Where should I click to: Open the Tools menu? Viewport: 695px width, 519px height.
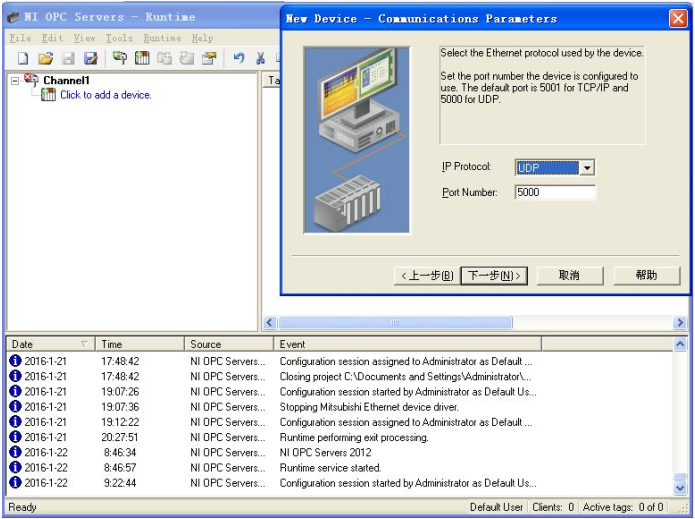click(x=119, y=38)
